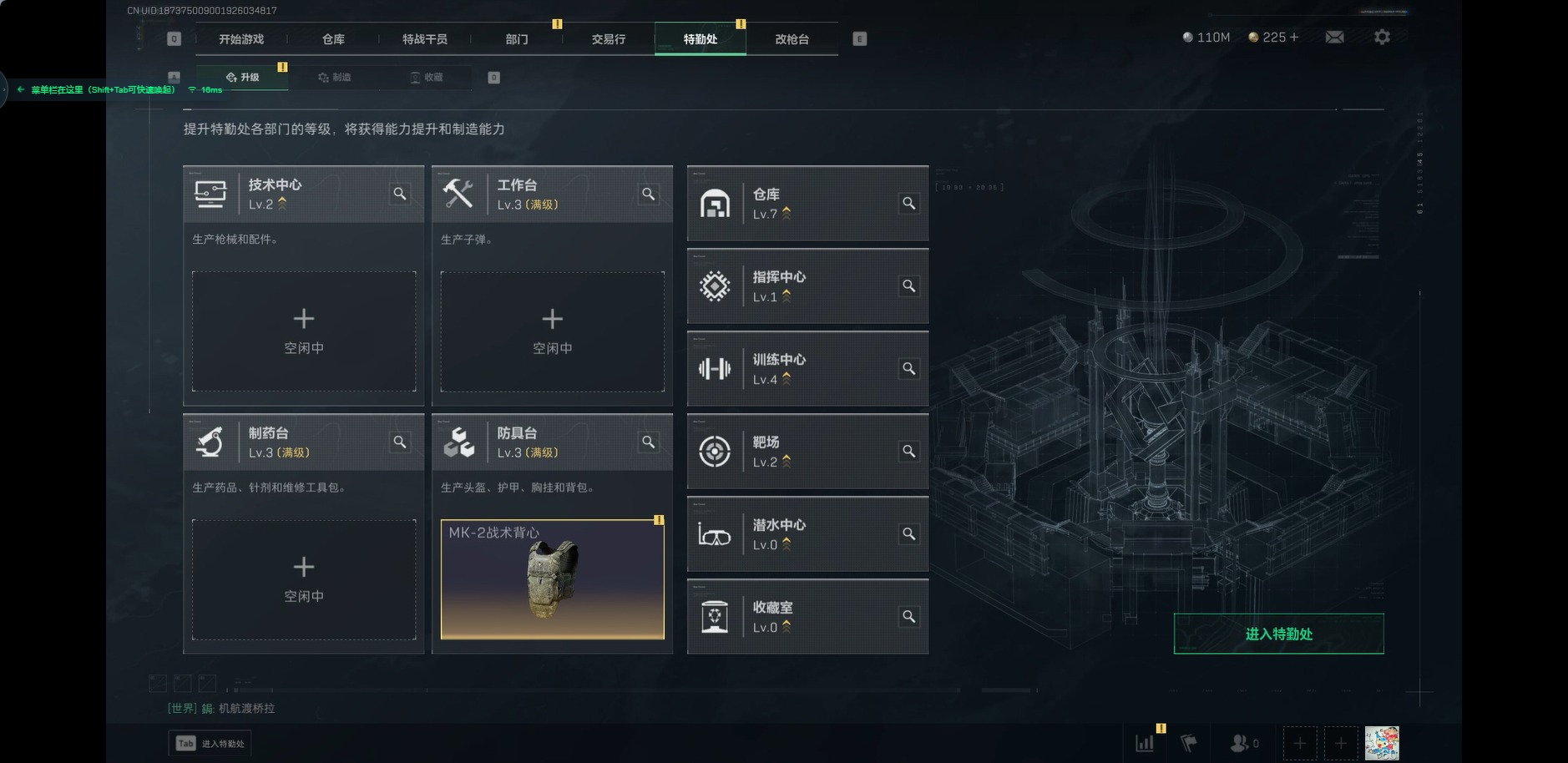Select the 收藏 sub-tab
Viewport: 1568px width, 763px height.
[x=426, y=77]
